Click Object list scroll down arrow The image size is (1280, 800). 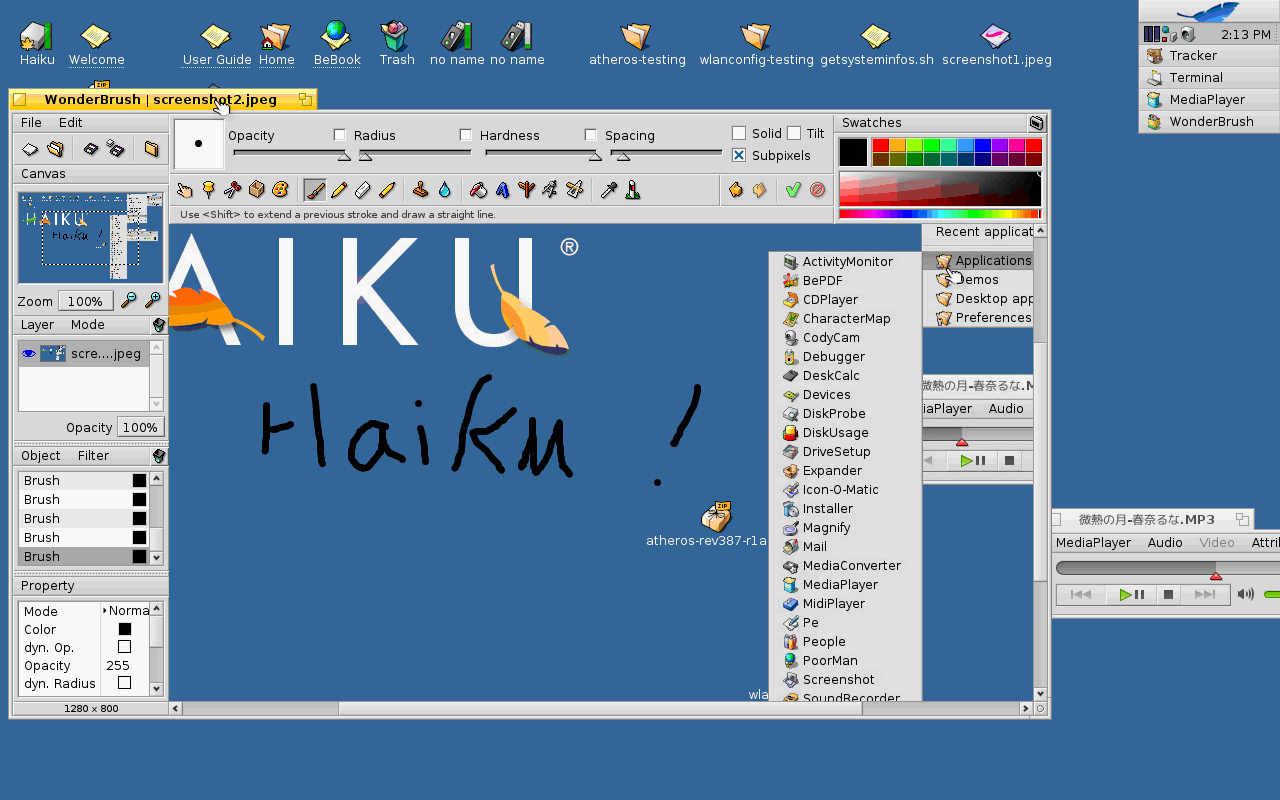(x=156, y=558)
